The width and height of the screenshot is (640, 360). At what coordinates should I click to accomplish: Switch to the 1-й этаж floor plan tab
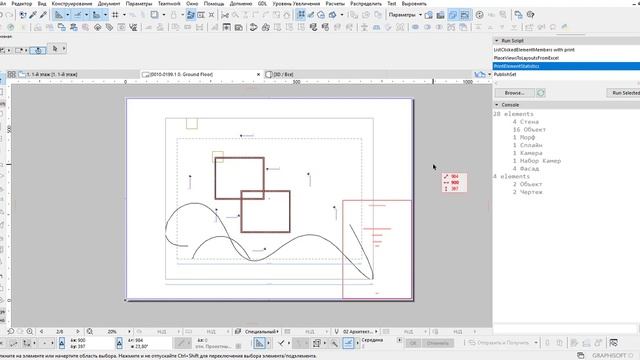78,74
